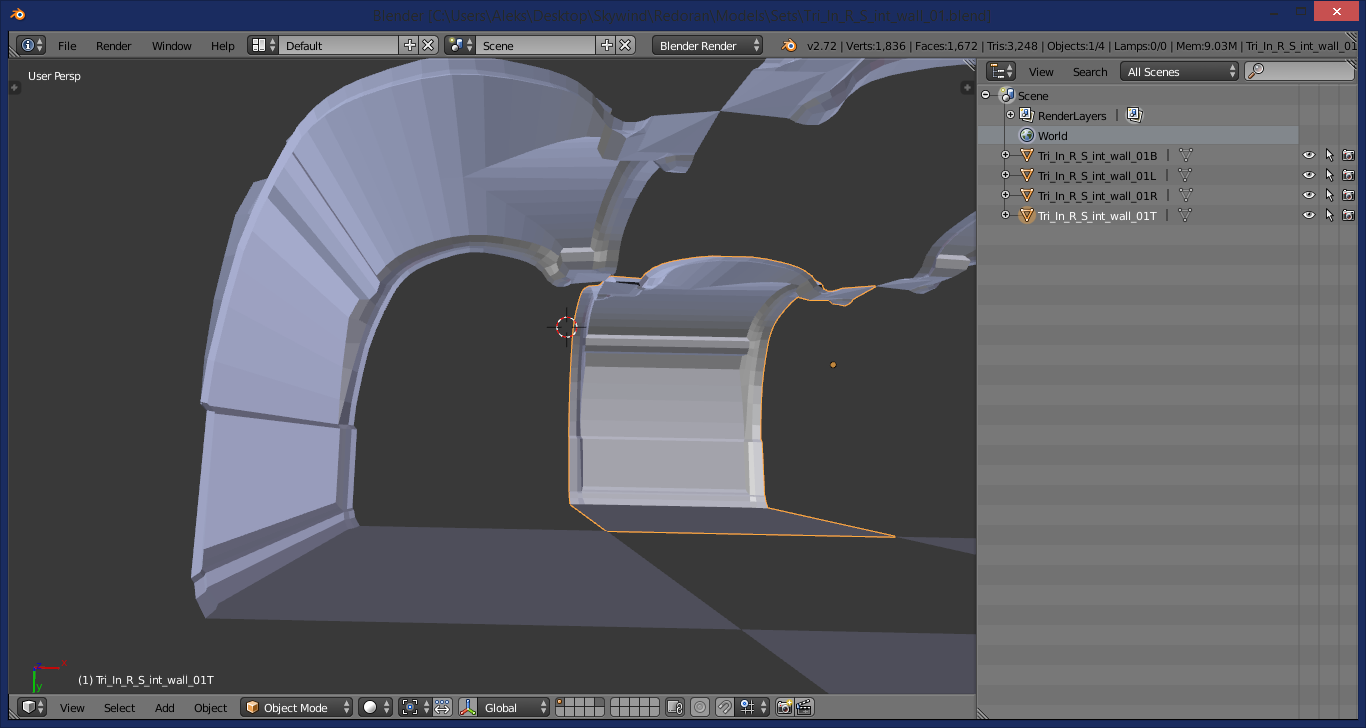Click the outliner Search button
The height and width of the screenshot is (728, 1366).
(1090, 71)
